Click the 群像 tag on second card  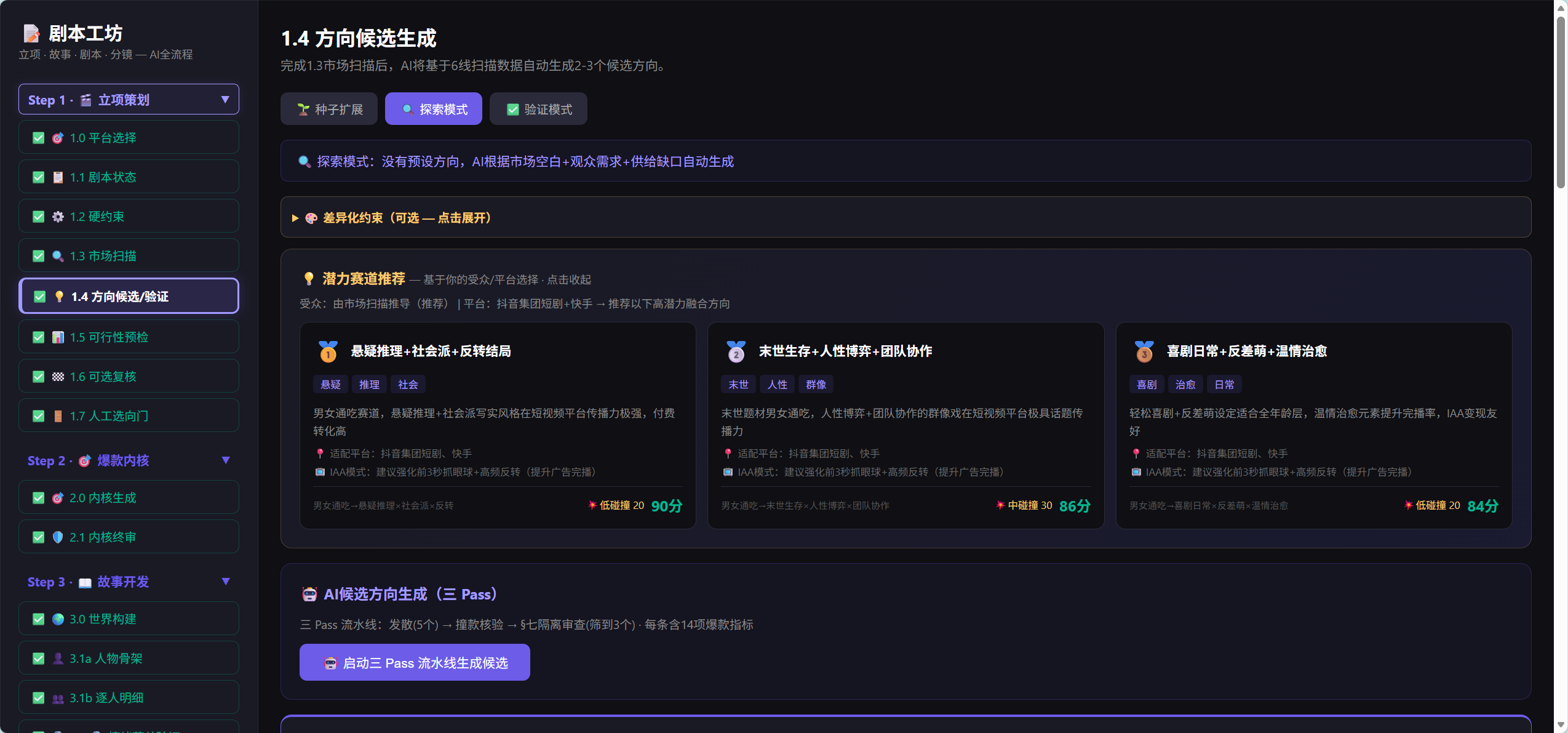tap(816, 385)
